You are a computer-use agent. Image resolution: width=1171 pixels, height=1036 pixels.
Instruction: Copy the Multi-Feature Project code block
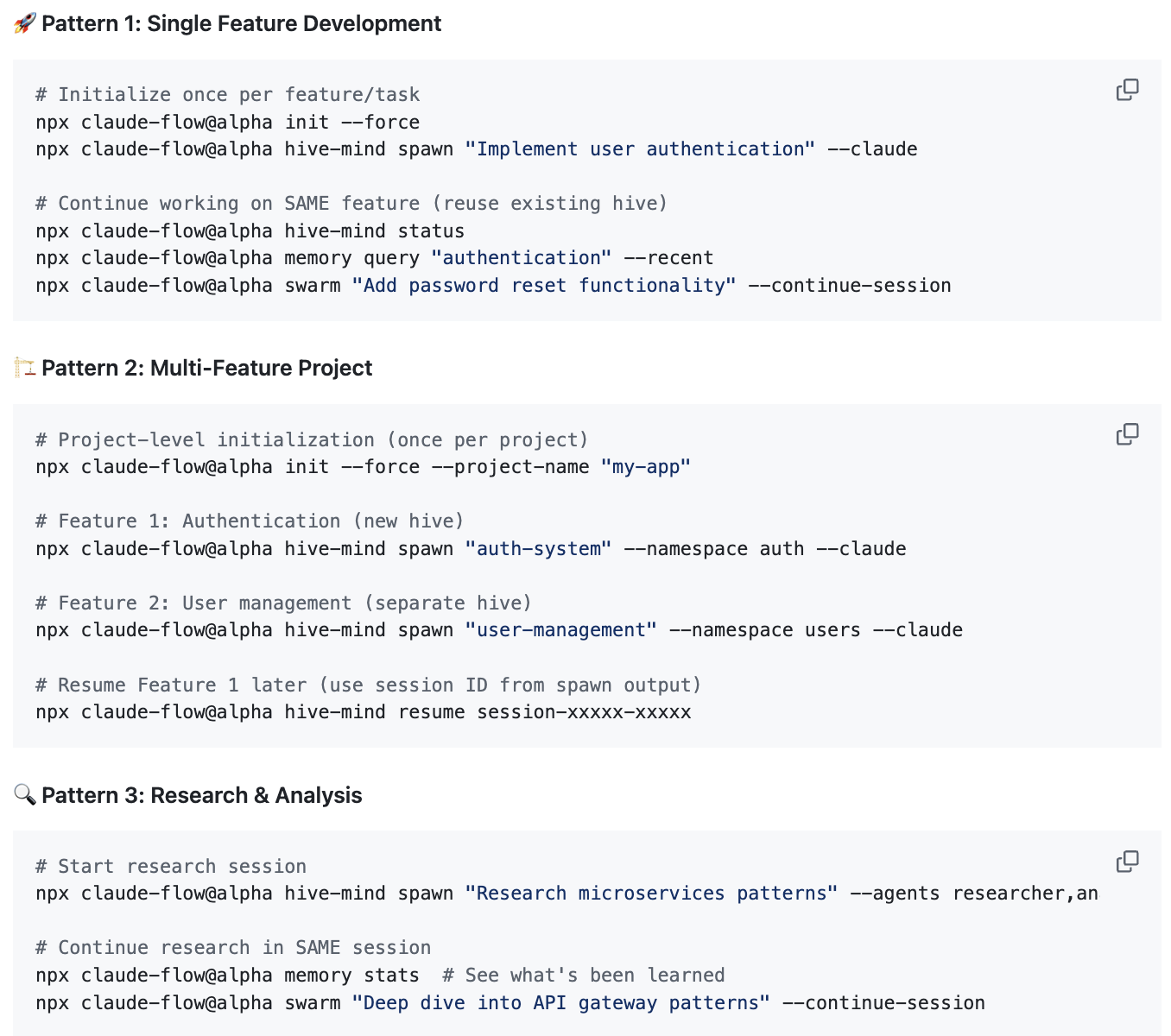tap(1127, 434)
